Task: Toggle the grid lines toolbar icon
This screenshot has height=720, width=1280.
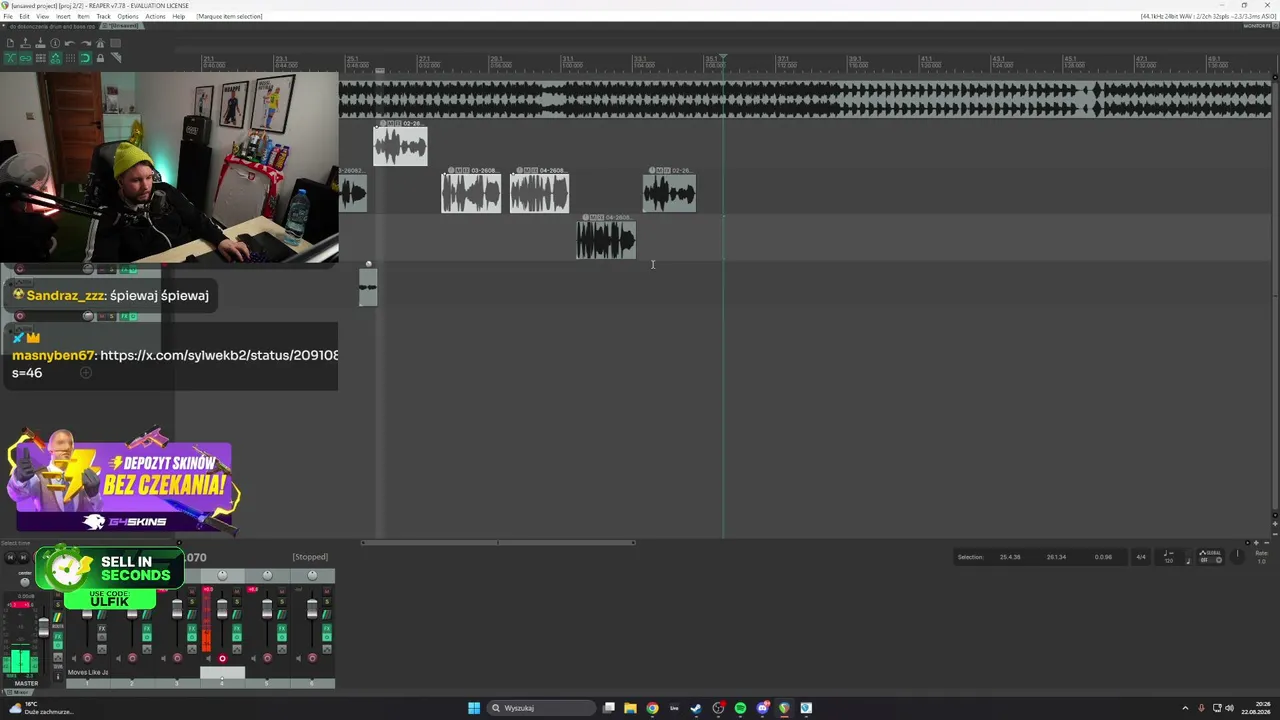Action: 70,58
